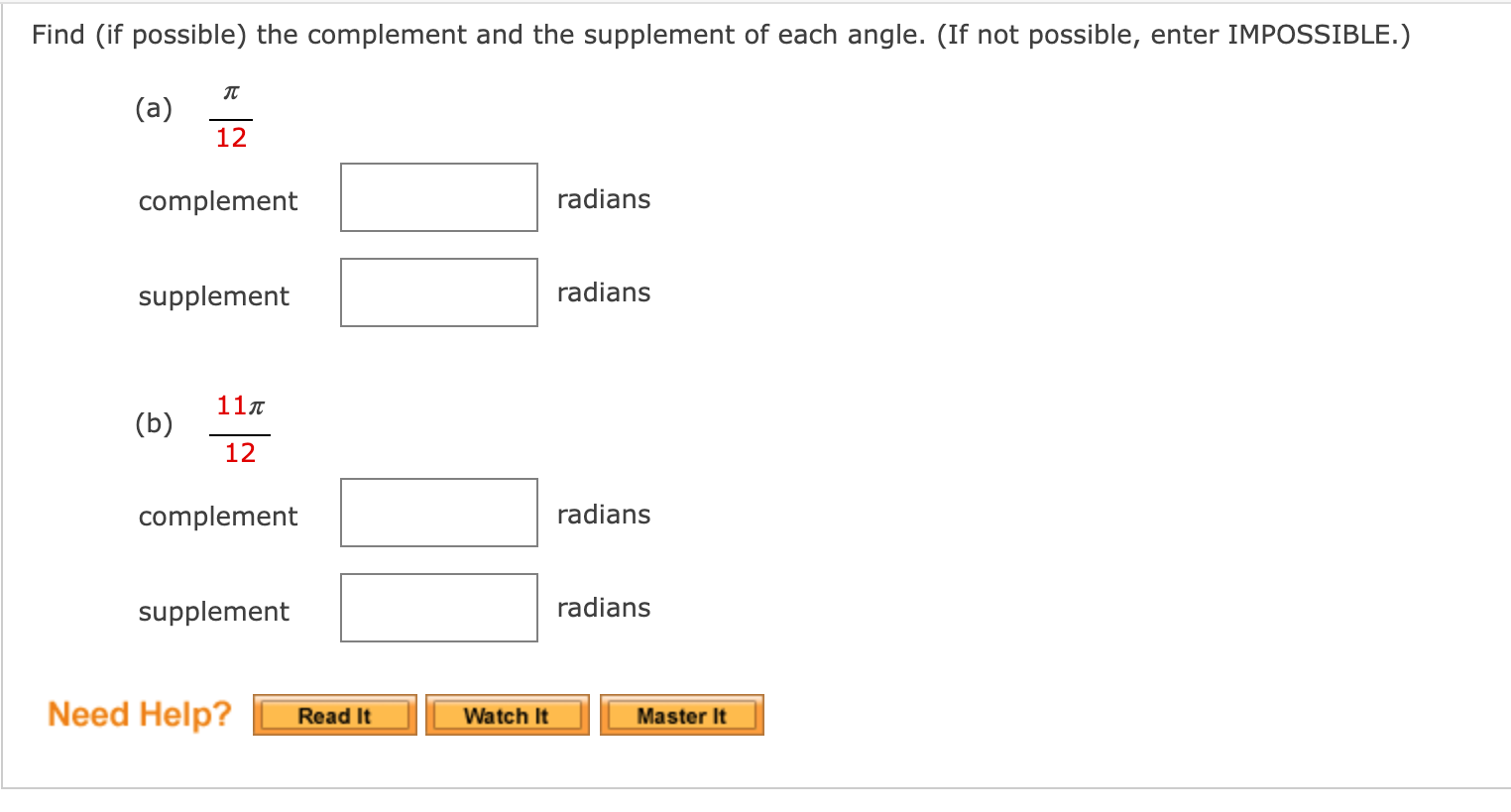Click the Master It help button

681,714
